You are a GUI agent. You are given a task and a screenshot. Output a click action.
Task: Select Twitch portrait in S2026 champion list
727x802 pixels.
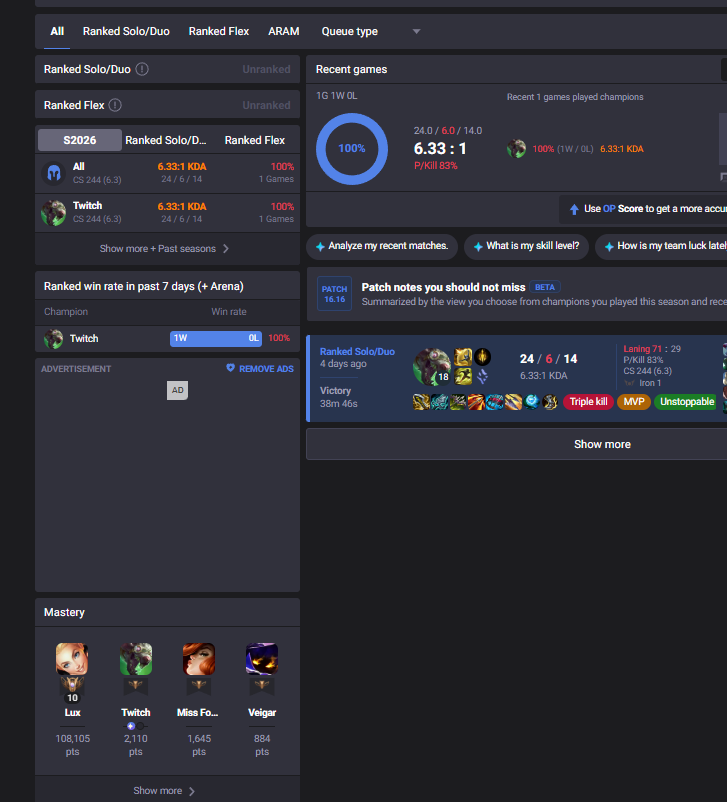(54, 213)
